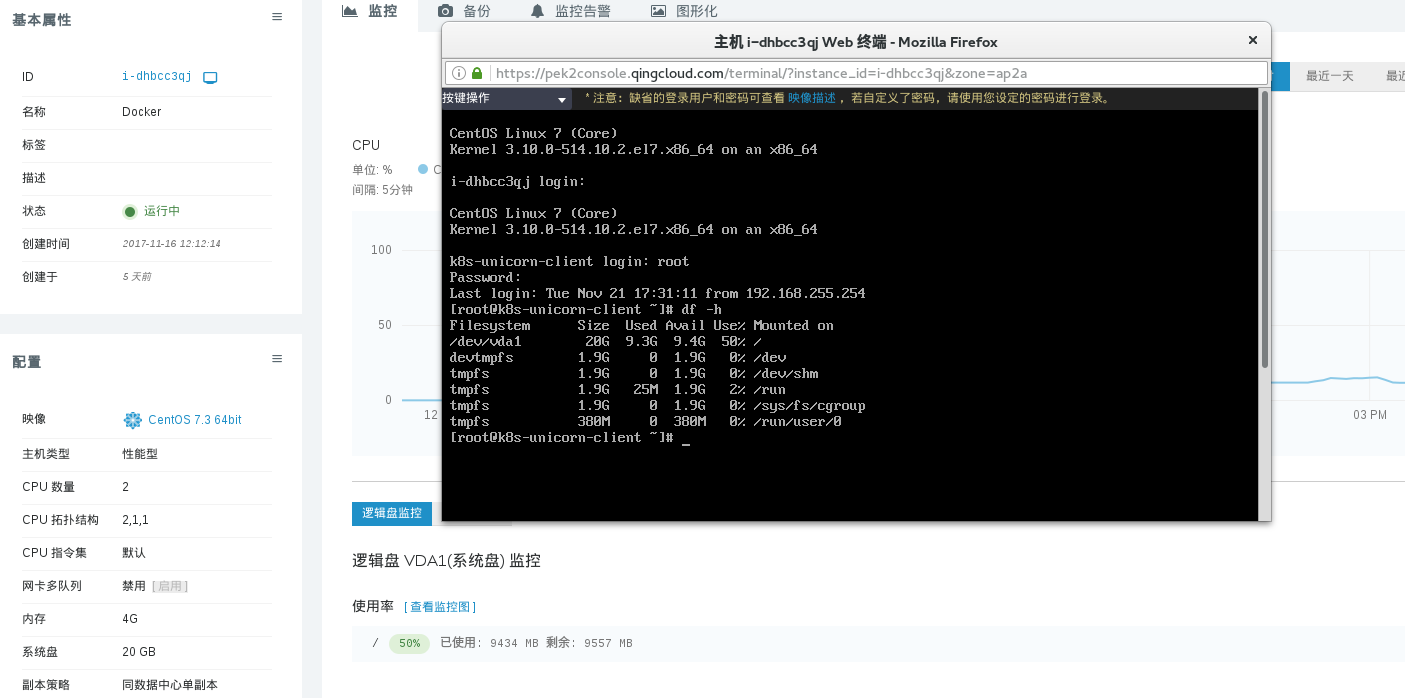1405x698 pixels.
Task: Close the Firefox web terminal window
Action: coord(1252,41)
